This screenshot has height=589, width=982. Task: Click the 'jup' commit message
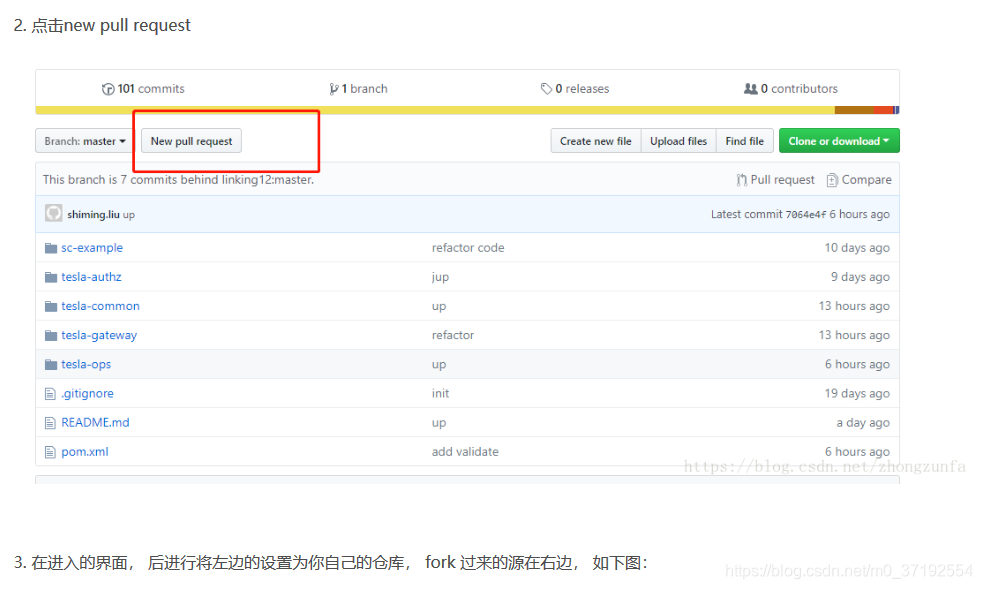440,277
